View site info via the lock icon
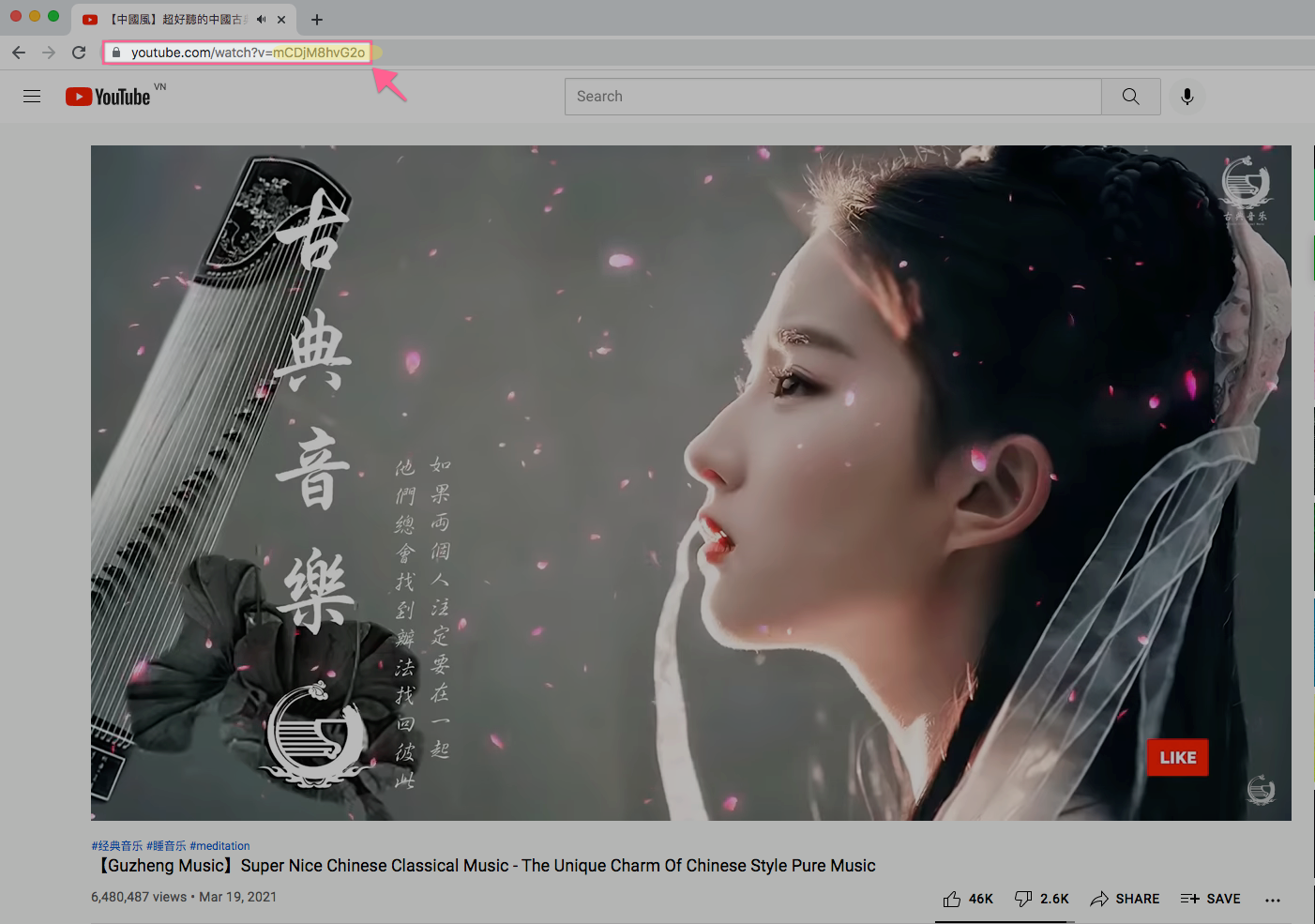Image resolution: width=1315 pixels, height=924 pixels. (116, 53)
